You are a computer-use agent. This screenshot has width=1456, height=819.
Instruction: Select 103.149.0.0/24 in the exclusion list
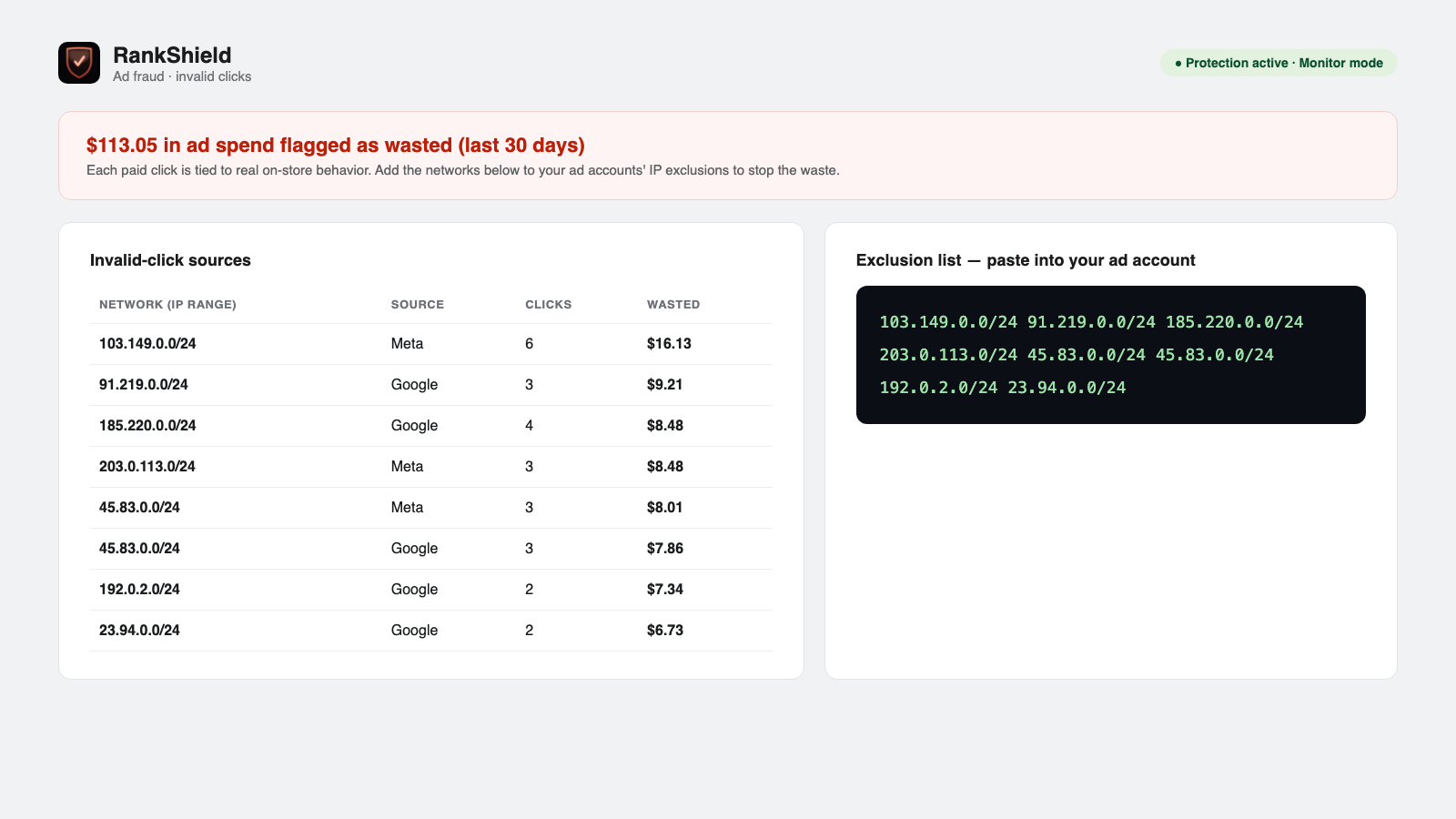click(948, 322)
